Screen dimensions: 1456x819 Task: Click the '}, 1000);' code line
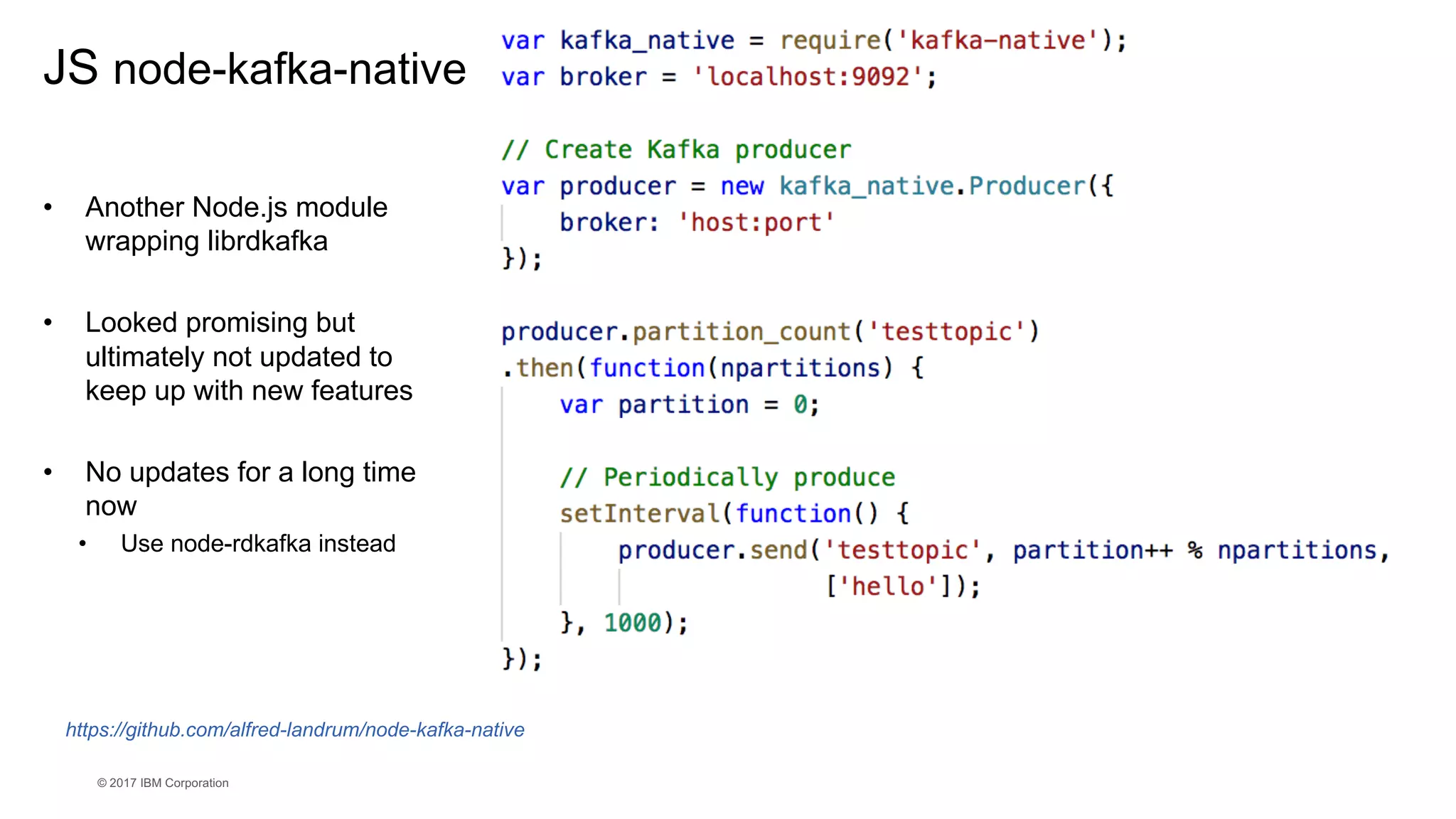(624, 623)
